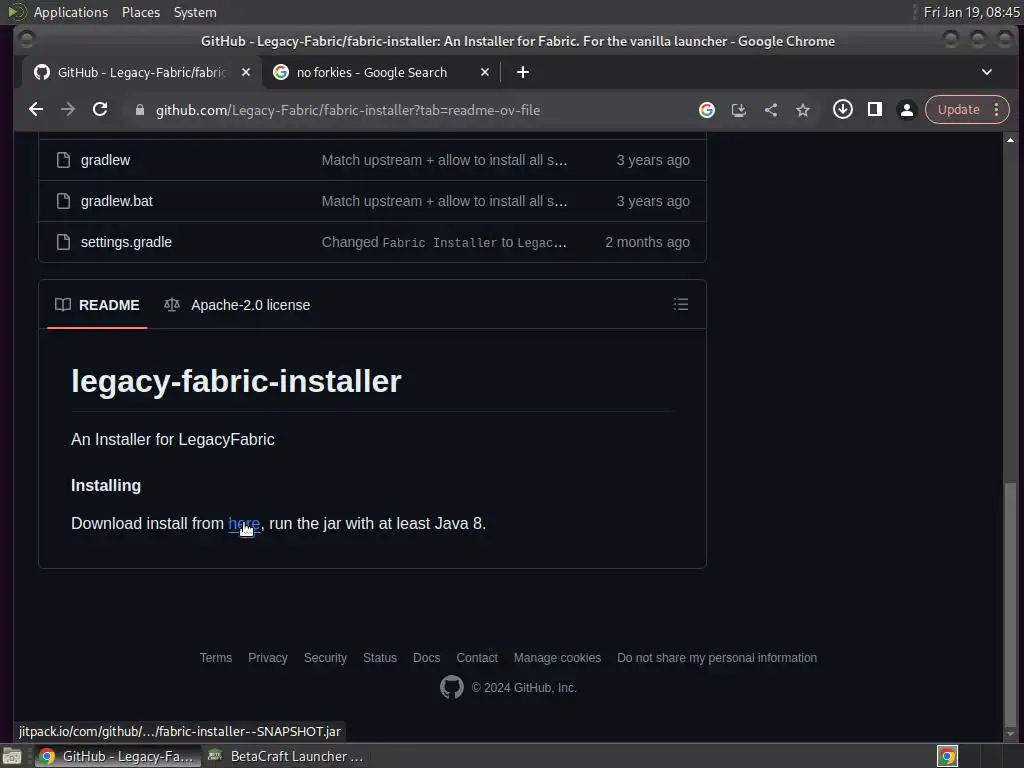Reload the GitHub page

click(x=100, y=110)
